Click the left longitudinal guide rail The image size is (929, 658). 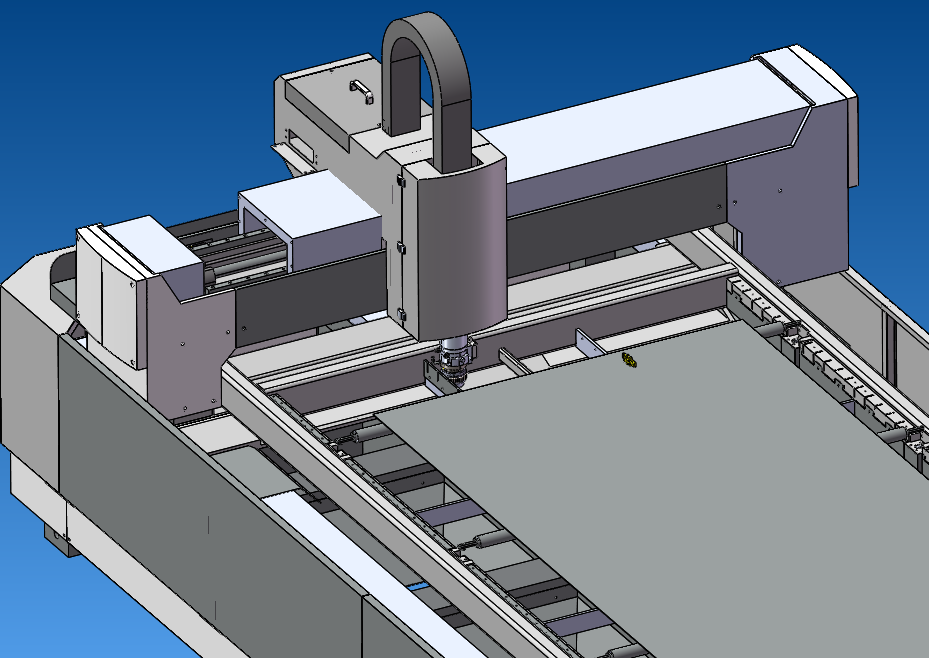(330, 450)
